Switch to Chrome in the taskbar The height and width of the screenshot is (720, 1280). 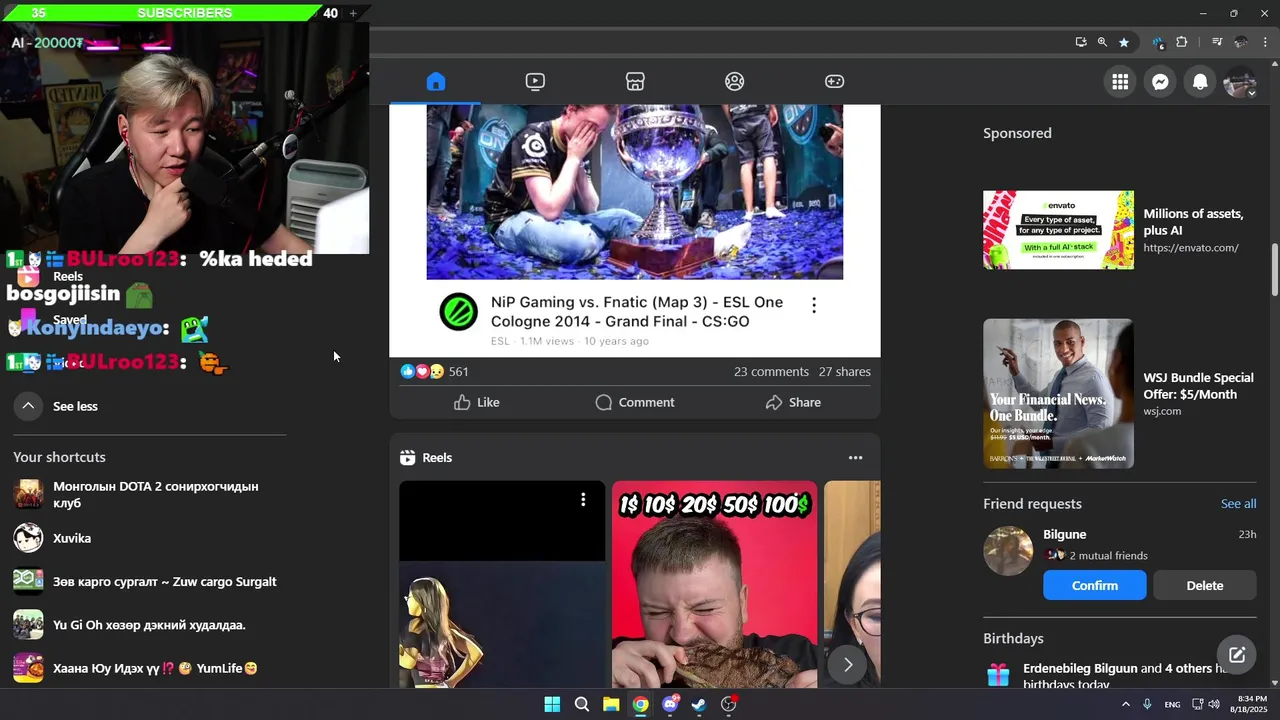click(x=640, y=704)
